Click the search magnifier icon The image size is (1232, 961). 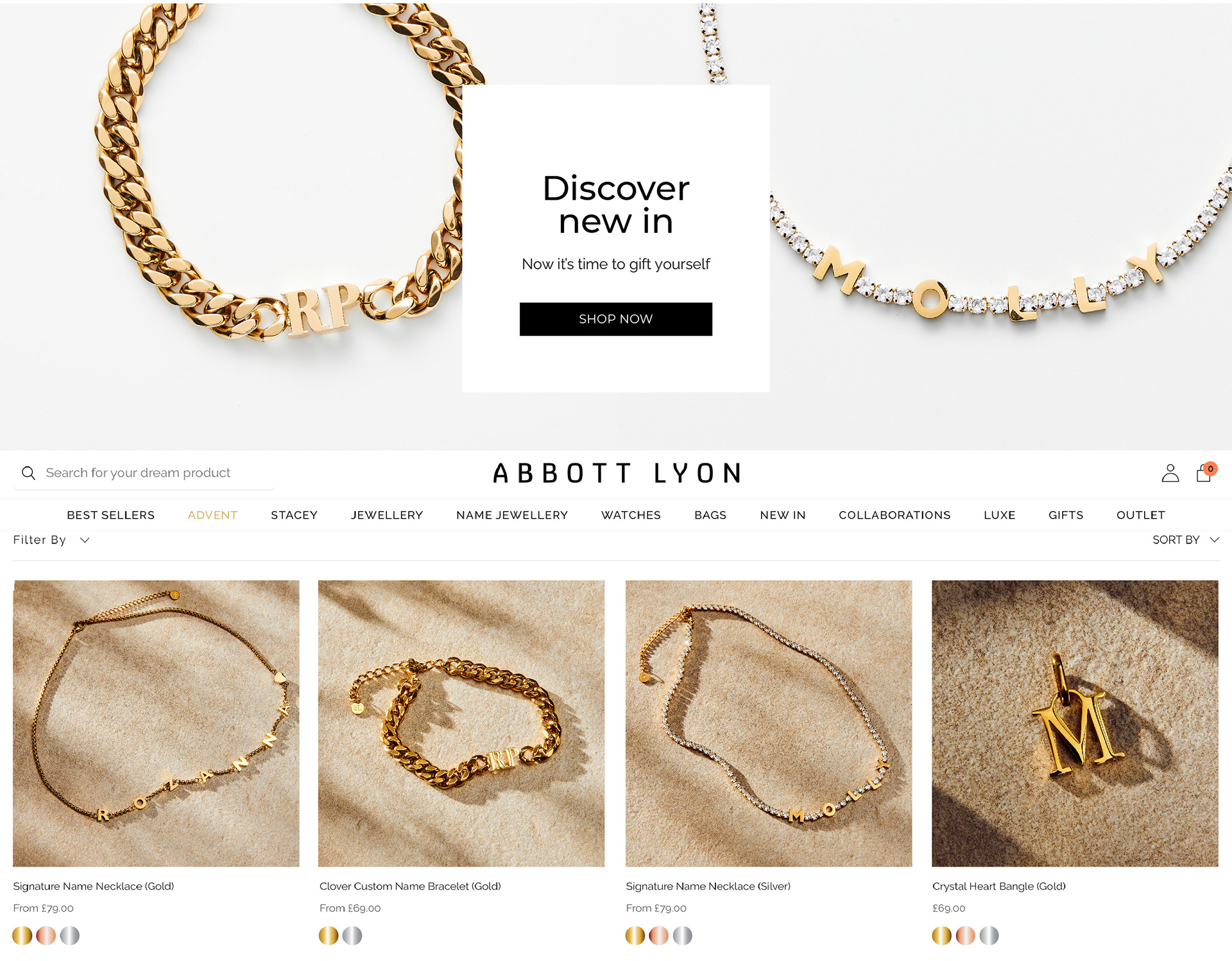coord(28,473)
